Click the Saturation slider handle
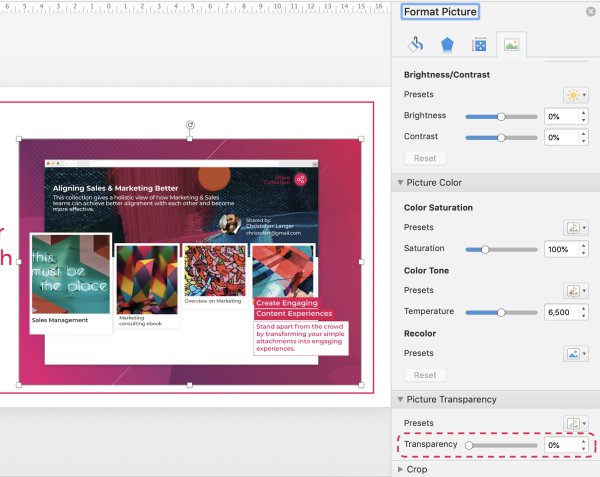This screenshot has height=477, width=600. pyautogui.click(x=485, y=250)
